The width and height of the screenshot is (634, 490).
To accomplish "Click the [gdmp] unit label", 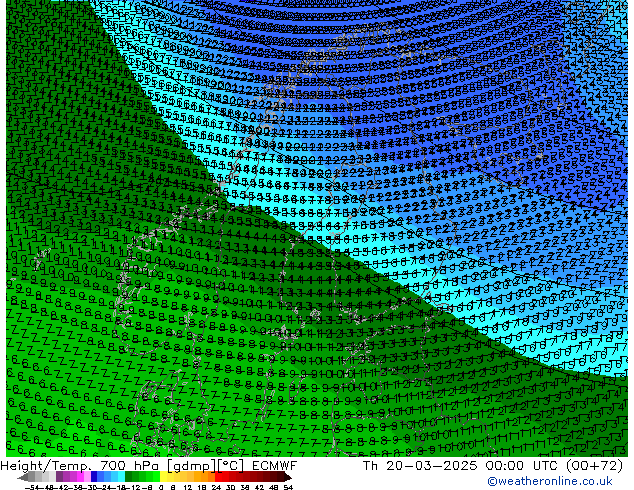I will (x=191, y=466).
